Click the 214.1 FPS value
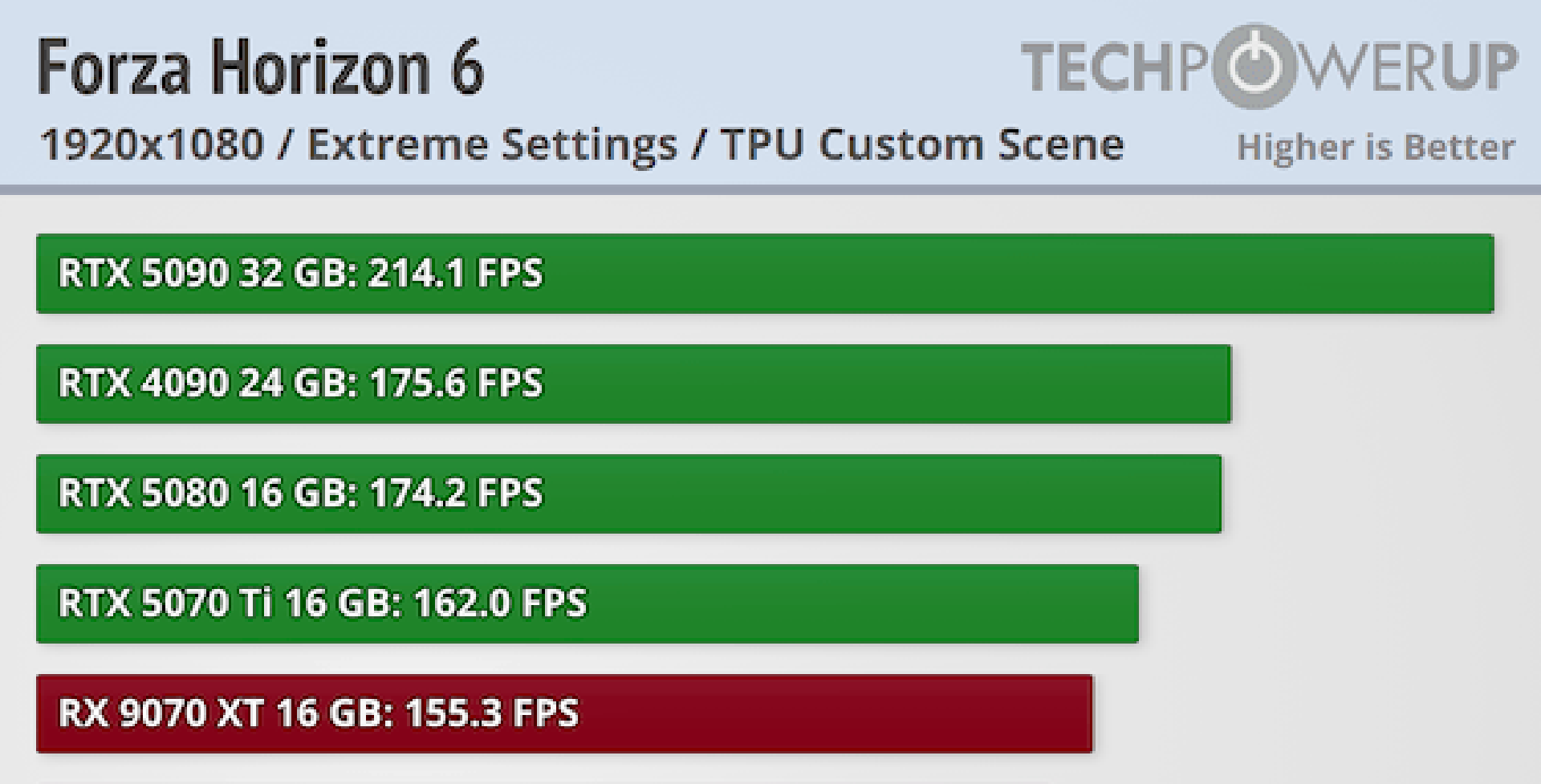 tap(456, 273)
